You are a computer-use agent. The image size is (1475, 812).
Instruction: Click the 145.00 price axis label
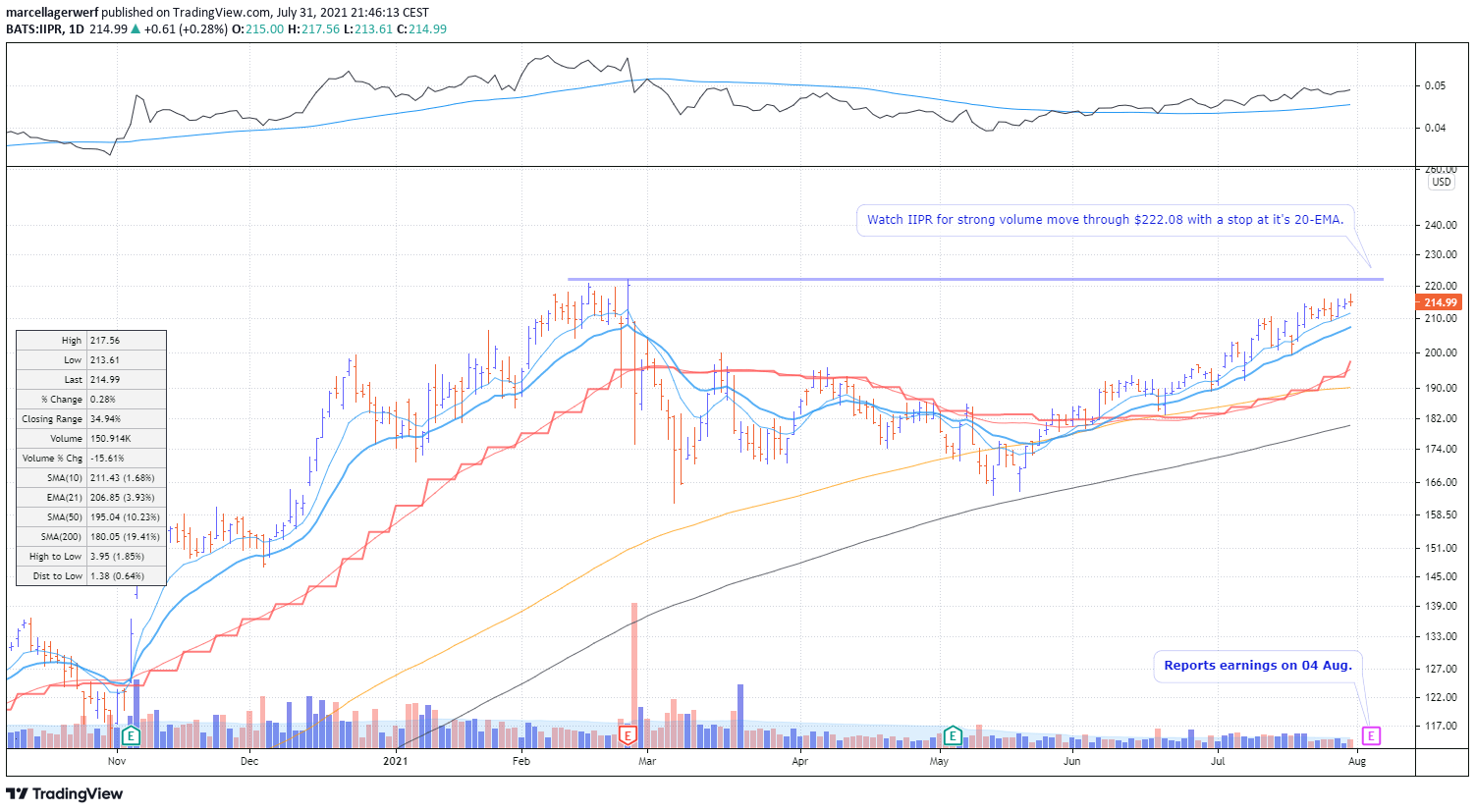tap(1441, 576)
